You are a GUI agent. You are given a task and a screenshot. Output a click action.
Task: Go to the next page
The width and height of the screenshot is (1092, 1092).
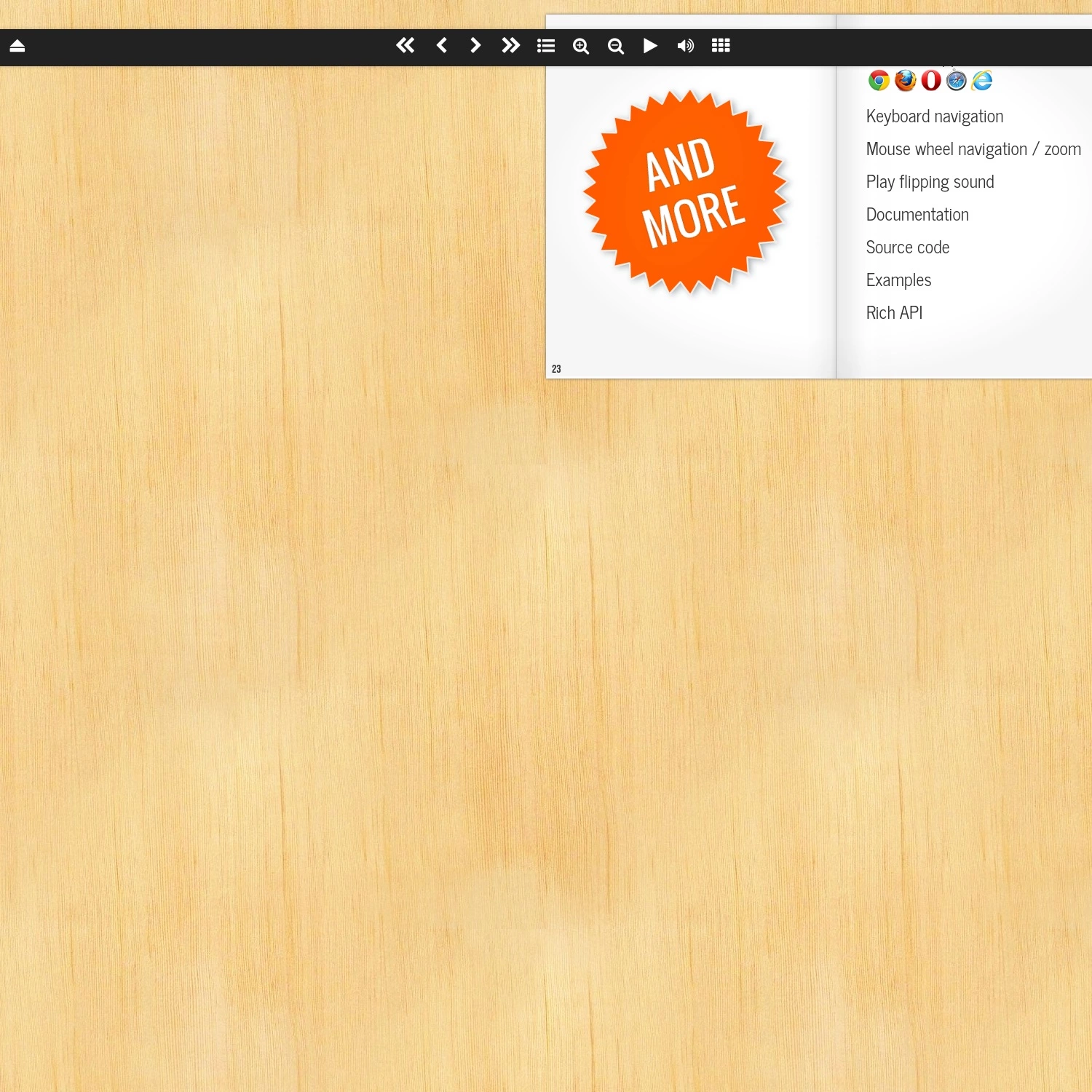(475, 46)
